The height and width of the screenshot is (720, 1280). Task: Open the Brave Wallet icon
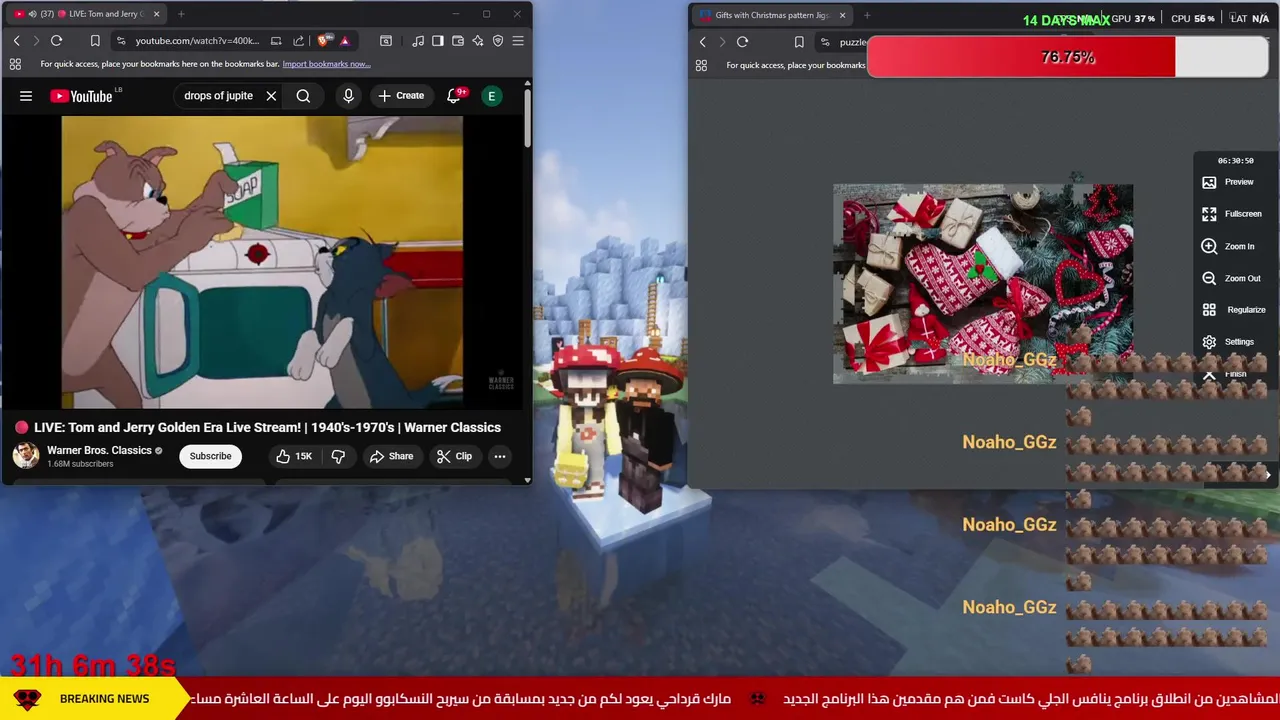click(x=458, y=41)
